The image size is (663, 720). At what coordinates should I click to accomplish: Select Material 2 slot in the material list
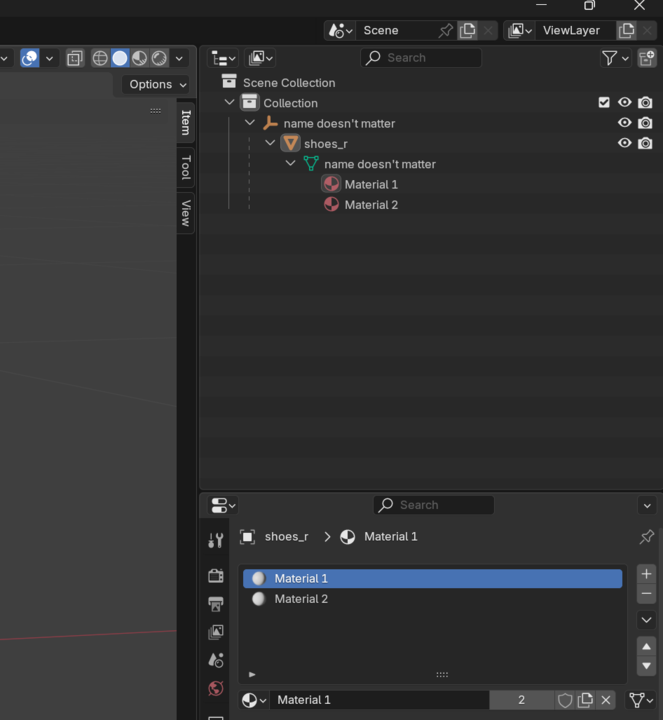coord(433,599)
